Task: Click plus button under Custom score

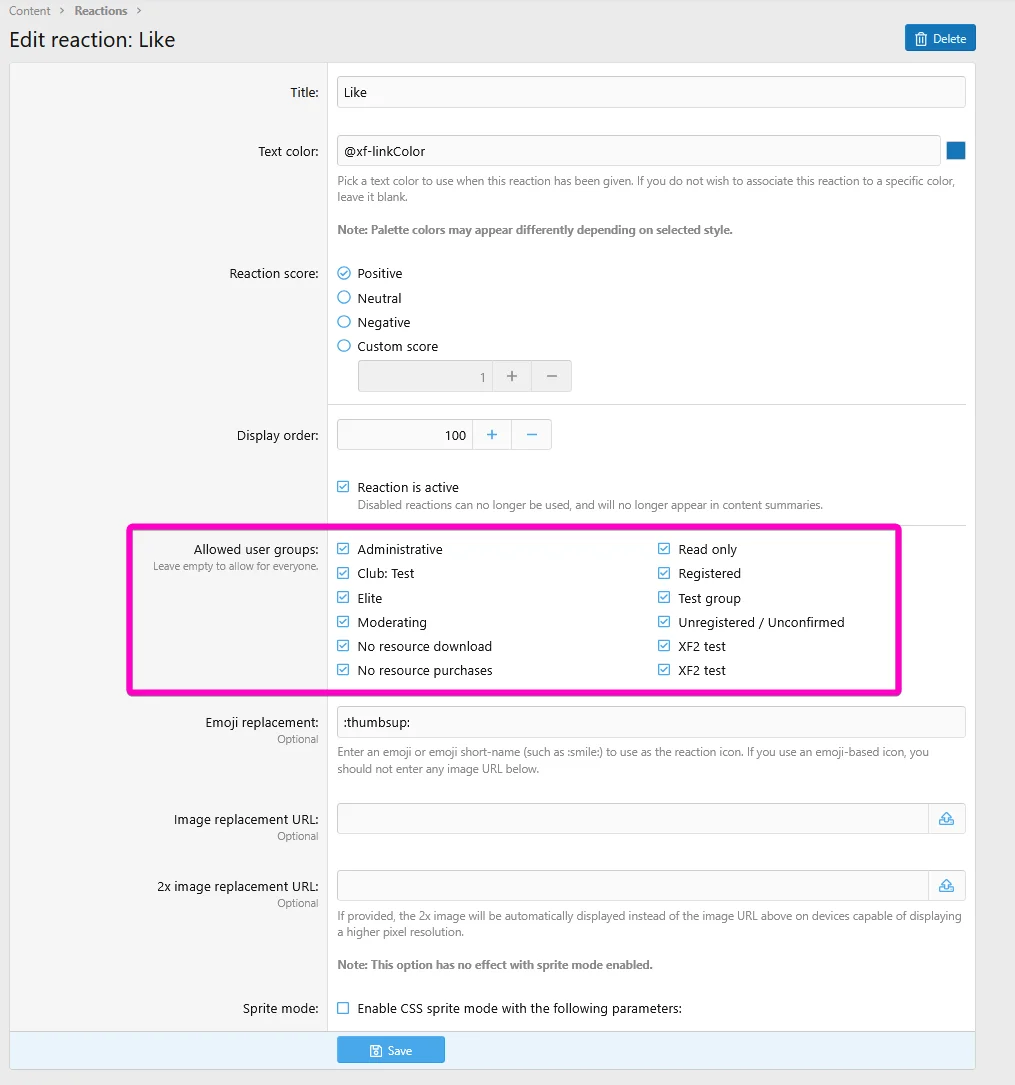Action: 512,376
